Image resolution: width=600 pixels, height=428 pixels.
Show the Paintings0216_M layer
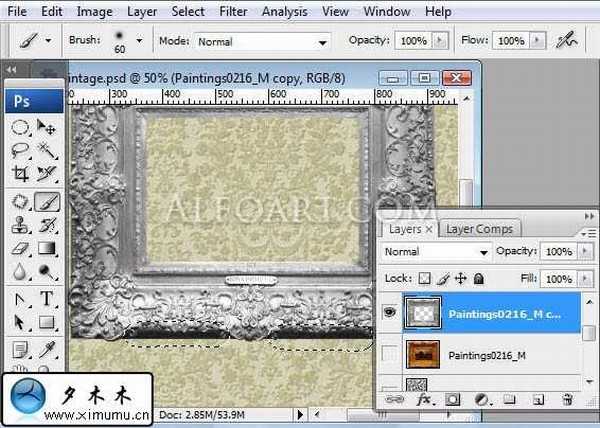point(390,354)
